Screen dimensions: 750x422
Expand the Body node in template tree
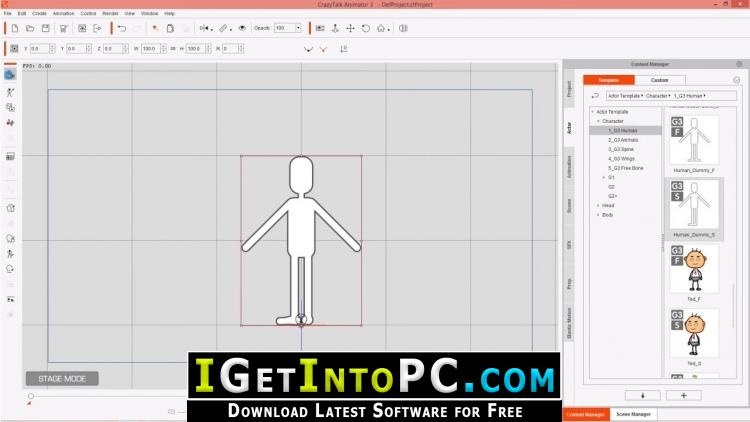[x=598, y=214]
